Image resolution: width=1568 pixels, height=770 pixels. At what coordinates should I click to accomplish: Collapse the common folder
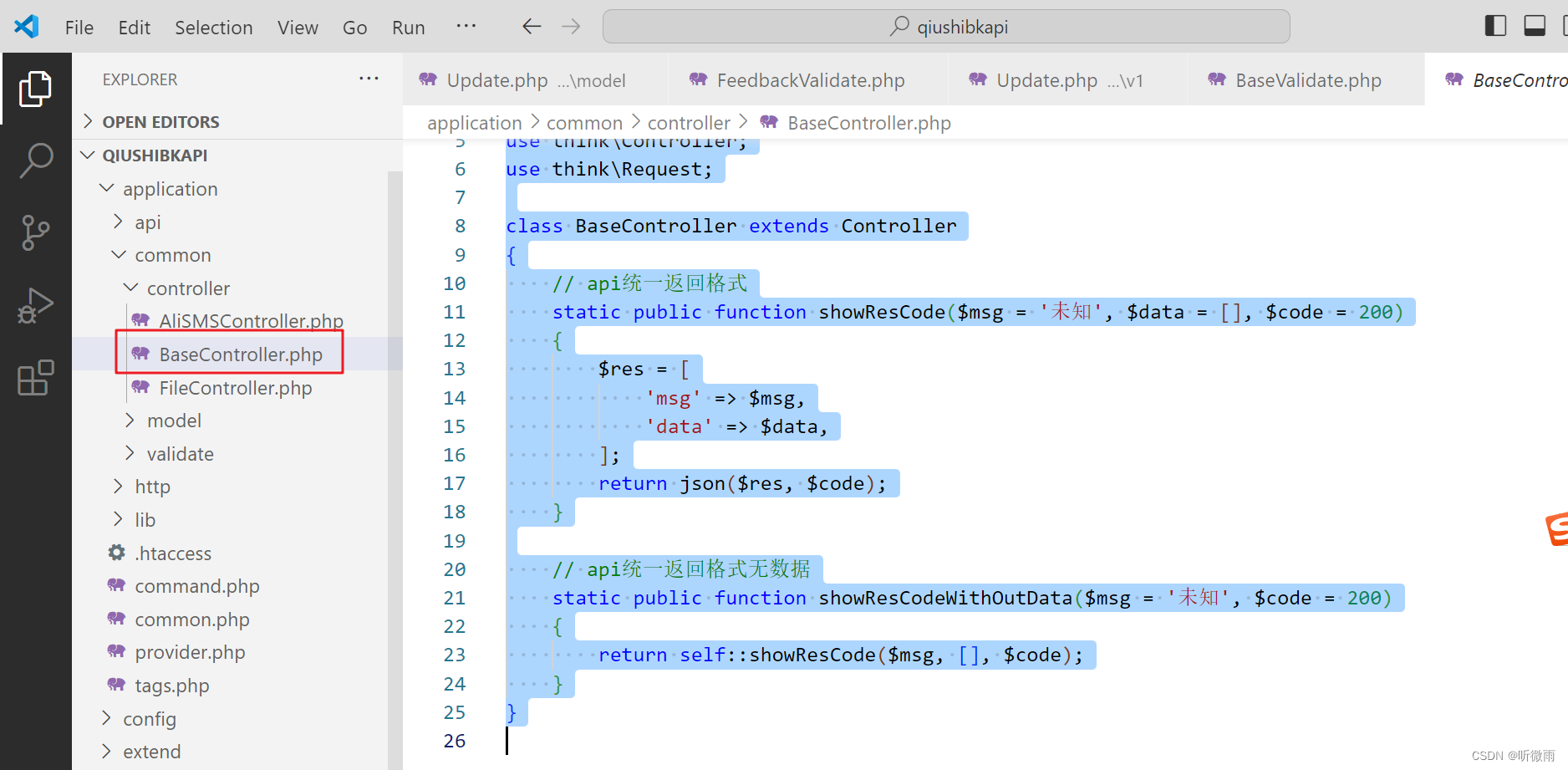click(x=230, y=255)
